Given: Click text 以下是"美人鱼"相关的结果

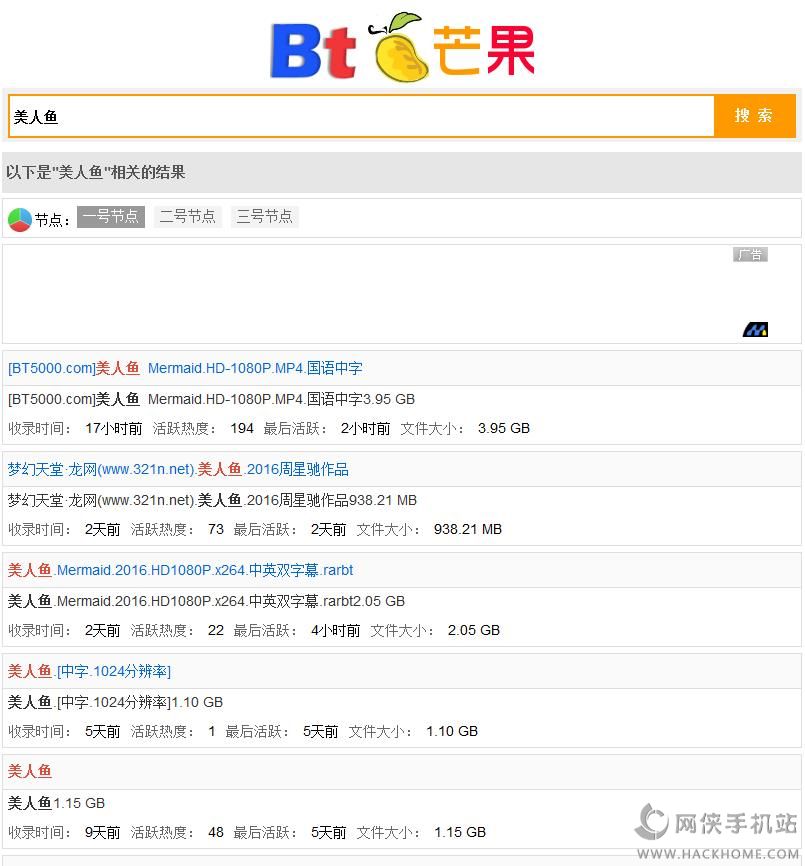Looking at the screenshot, I should tap(96, 172).
